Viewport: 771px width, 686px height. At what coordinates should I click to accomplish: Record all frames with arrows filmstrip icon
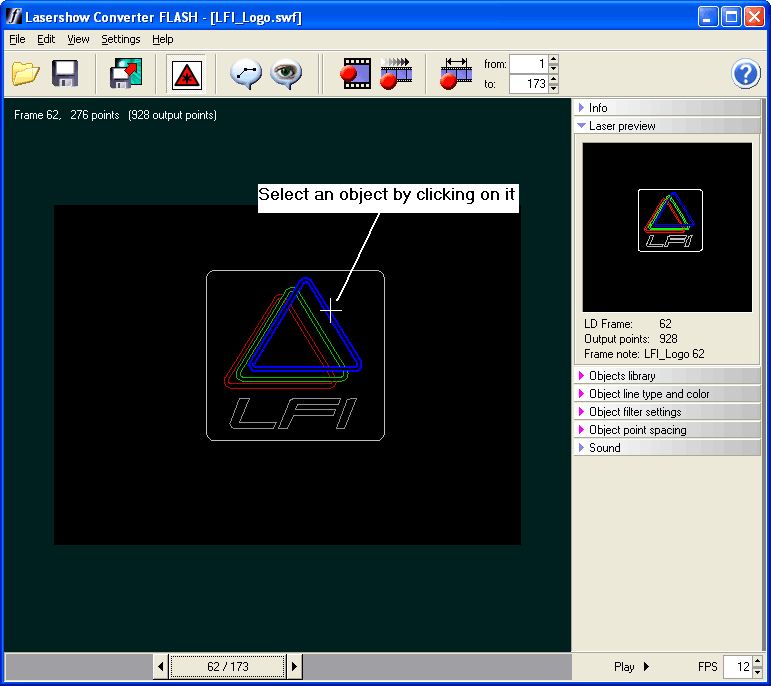tap(396, 74)
